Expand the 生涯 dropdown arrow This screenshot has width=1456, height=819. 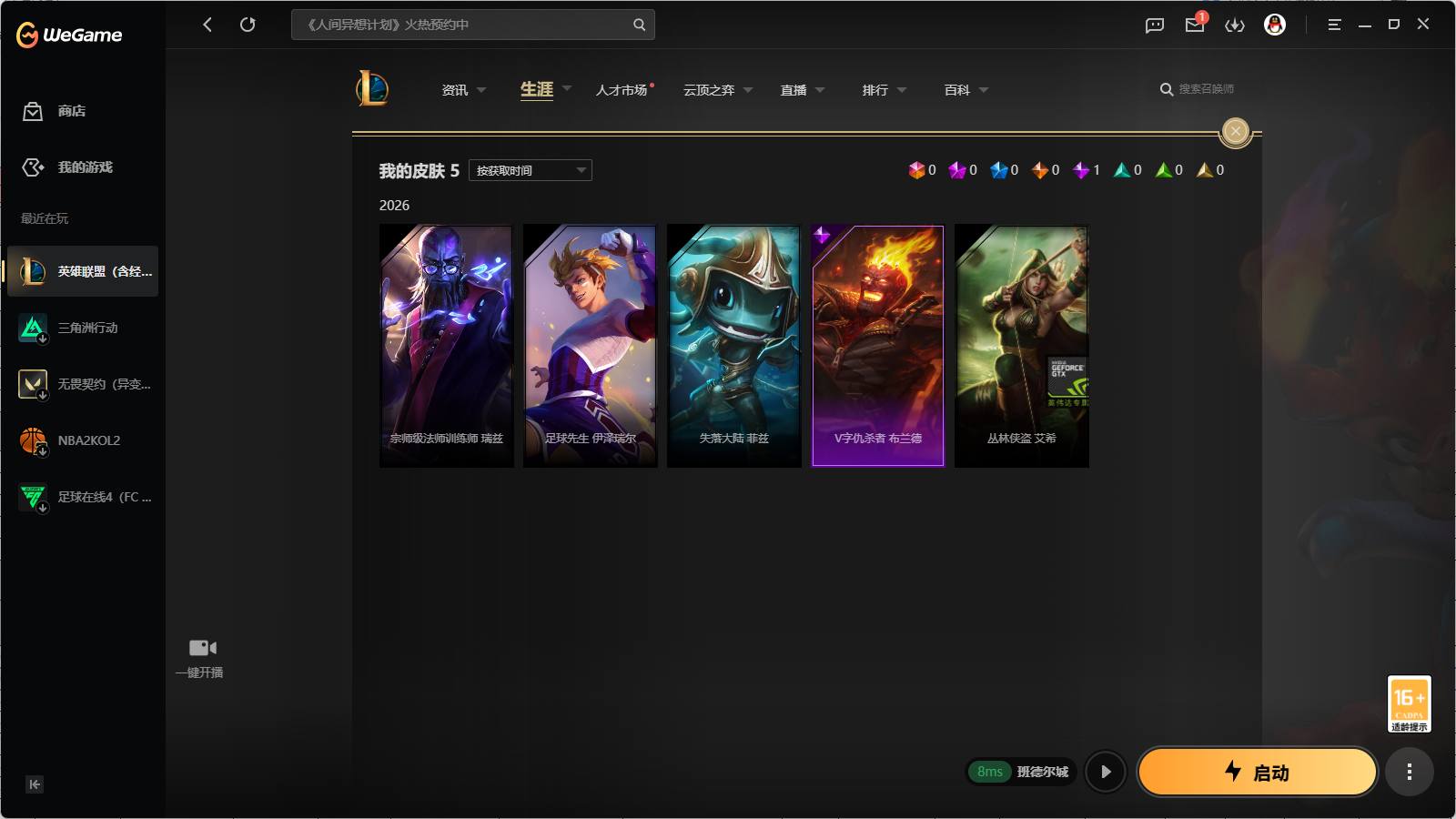pyautogui.click(x=567, y=88)
